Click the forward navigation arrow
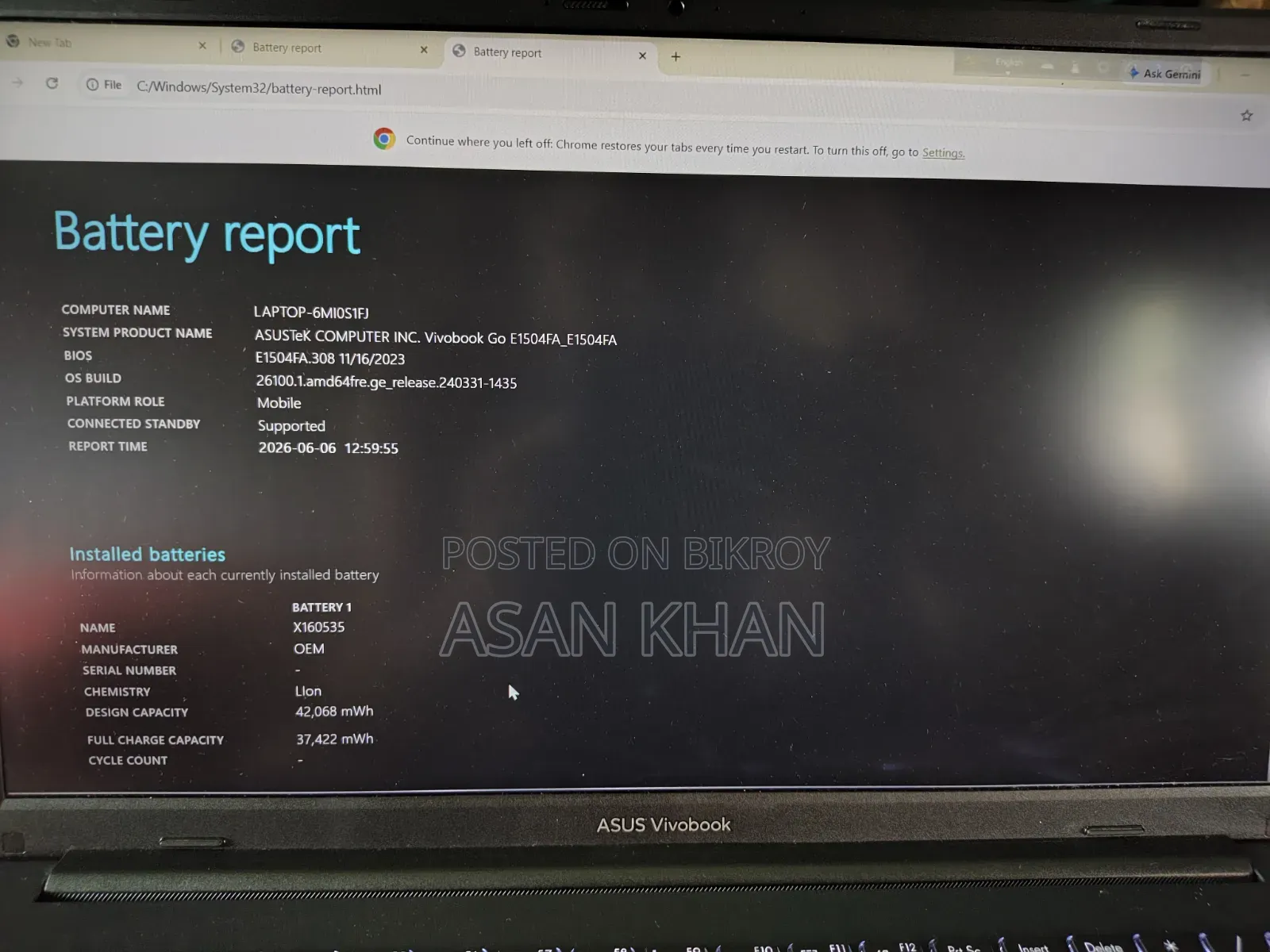Viewport: 1270px width, 952px height. 17,82
